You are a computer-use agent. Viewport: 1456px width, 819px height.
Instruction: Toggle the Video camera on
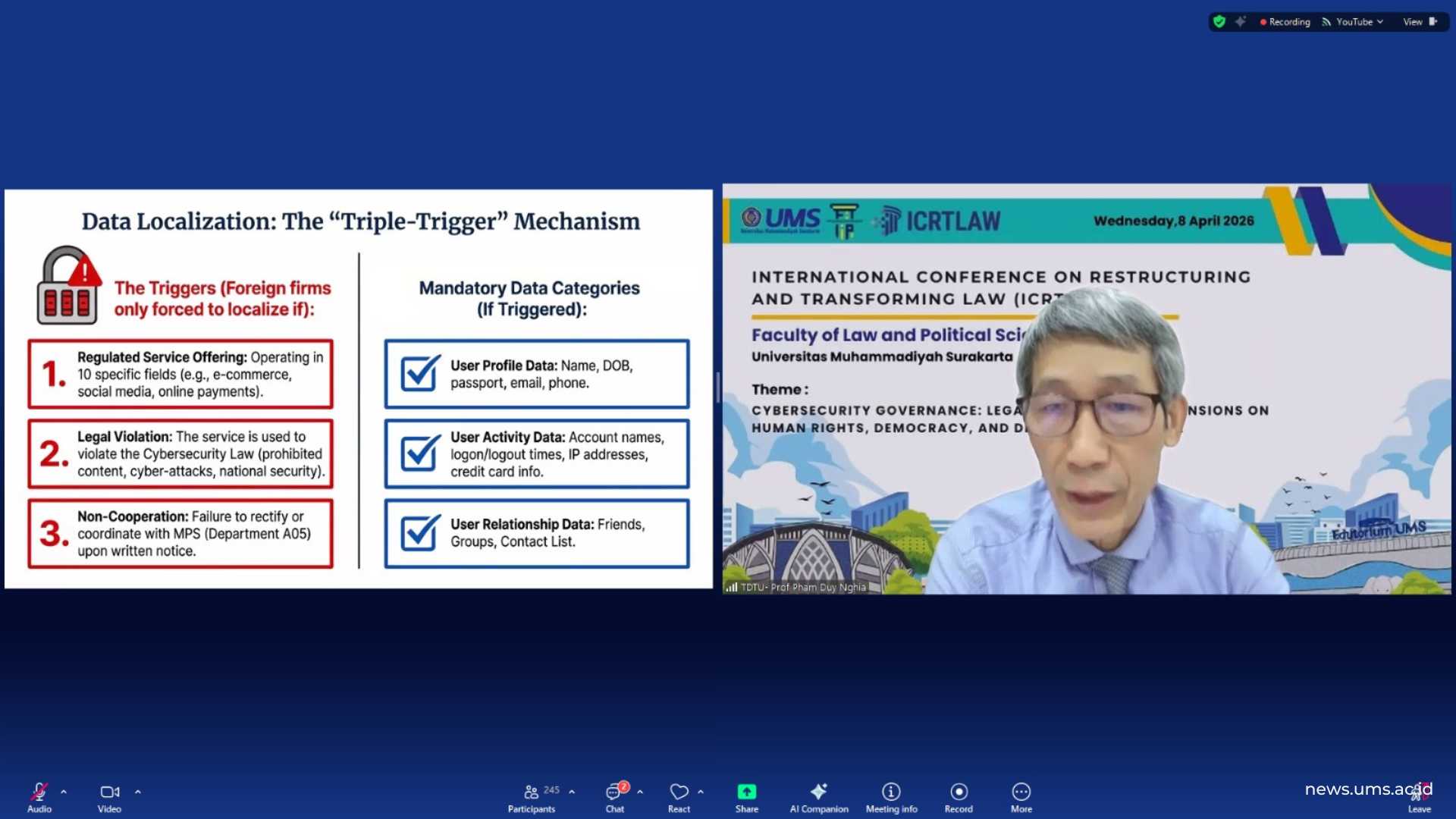(x=109, y=792)
